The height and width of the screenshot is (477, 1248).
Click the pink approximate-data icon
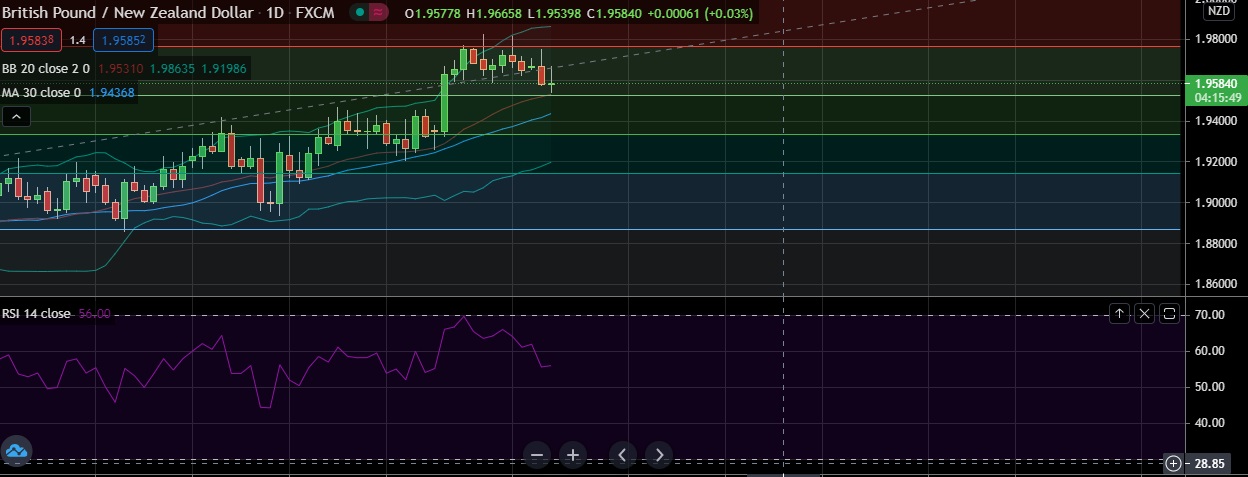coord(378,13)
